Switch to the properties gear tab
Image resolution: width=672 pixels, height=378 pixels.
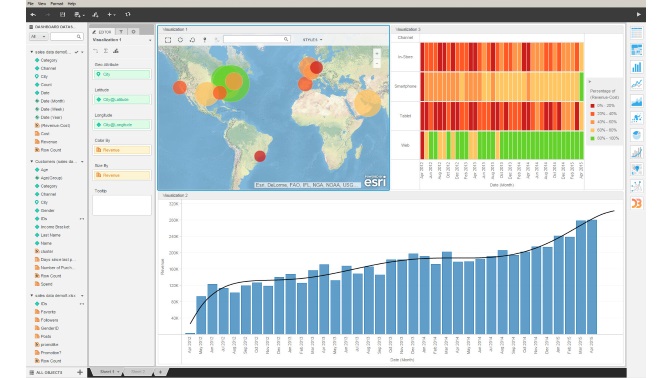click(x=133, y=32)
